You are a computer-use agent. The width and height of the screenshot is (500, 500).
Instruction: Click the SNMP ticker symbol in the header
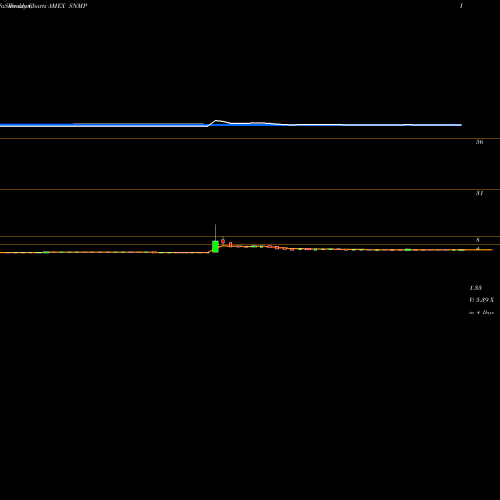pyautogui.click(x=78, y=6)
